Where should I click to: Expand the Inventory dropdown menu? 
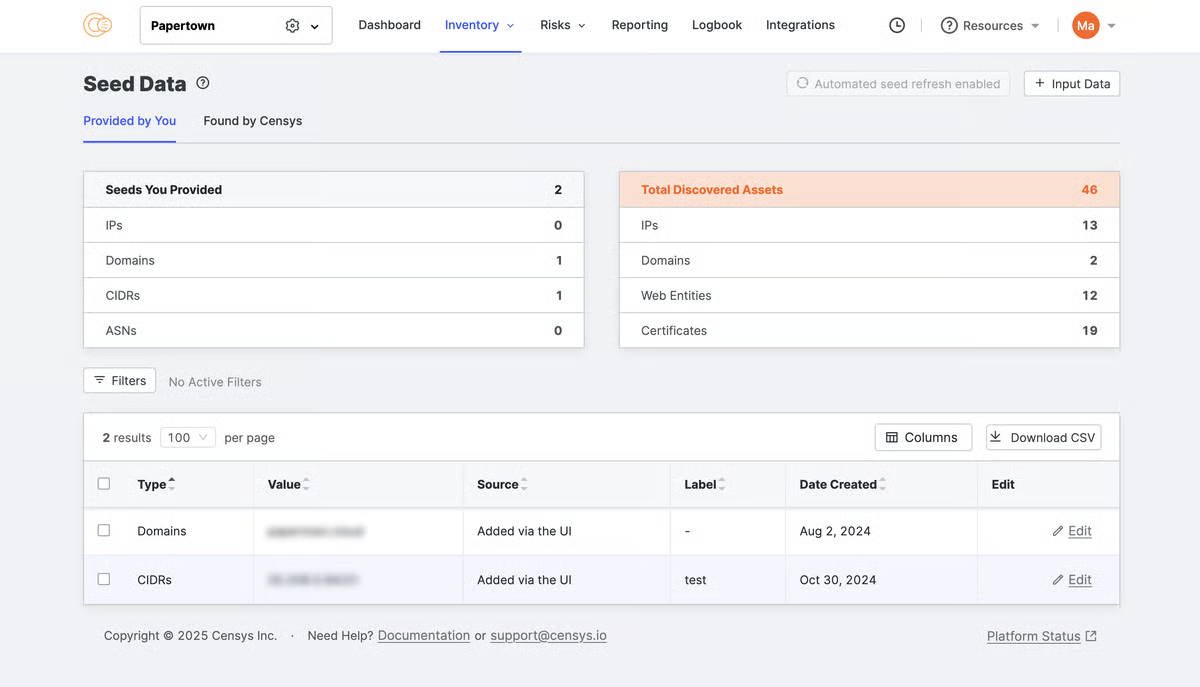point(479,26)
